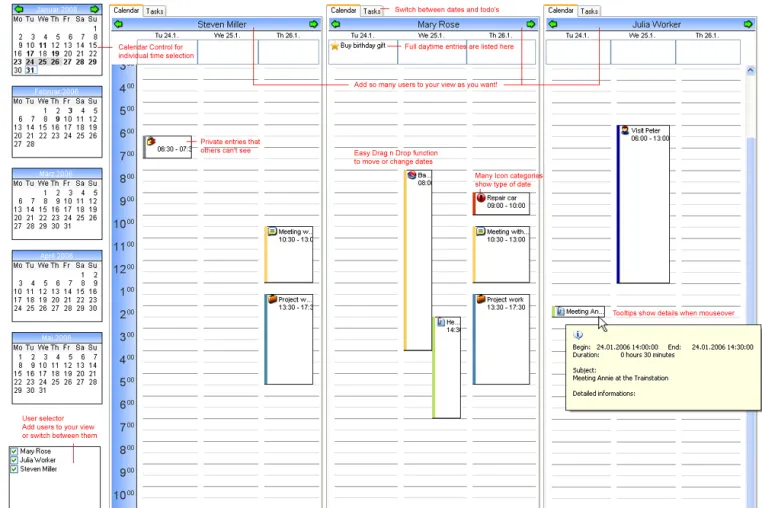Toggle Steven Miller user checkbox
Image resolution: width=762 pixels, height=508 pixels.
pyautogui.click(x=14, y=469)
